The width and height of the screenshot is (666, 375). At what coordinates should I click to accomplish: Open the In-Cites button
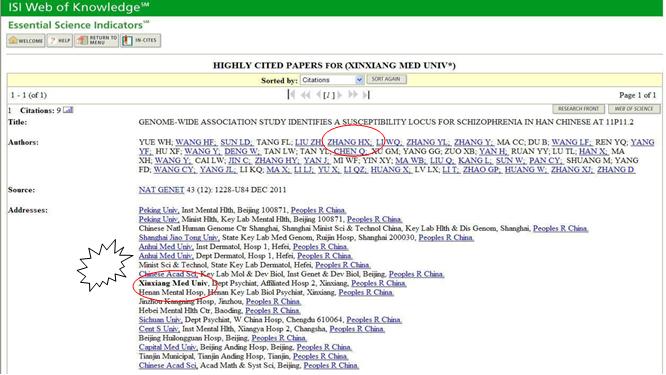(141, 40)
